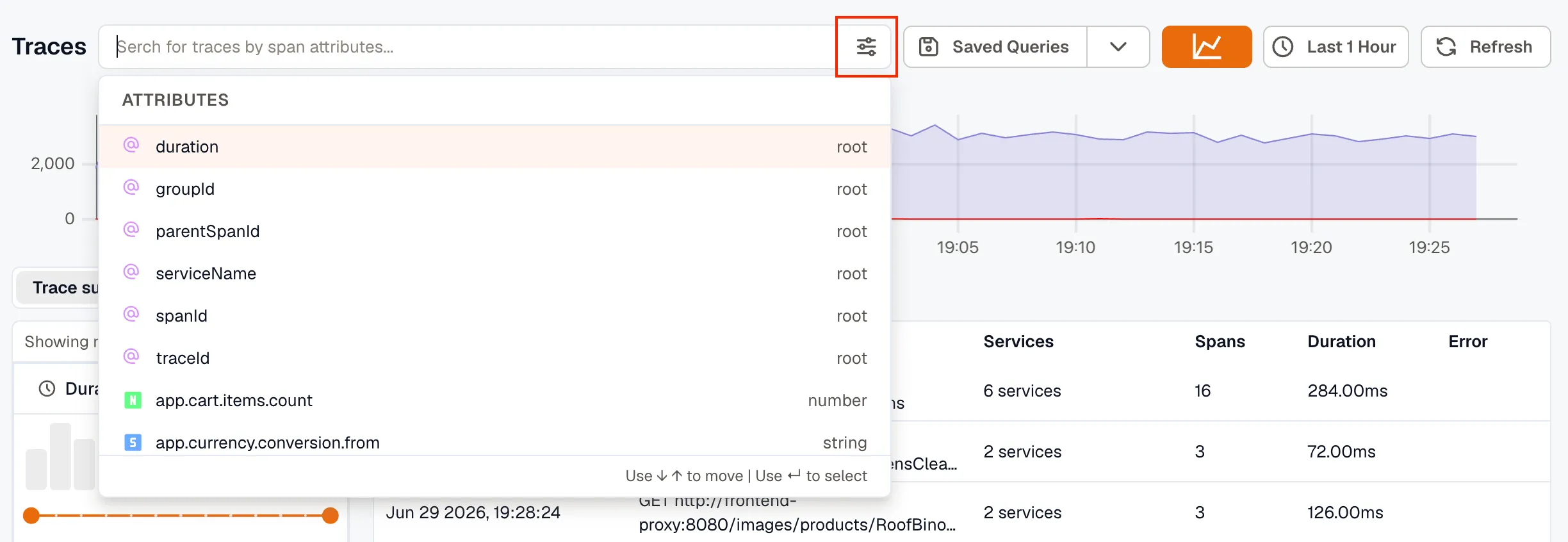
Task: Toggle the orange chart view button
Action: coord(1206,47)
